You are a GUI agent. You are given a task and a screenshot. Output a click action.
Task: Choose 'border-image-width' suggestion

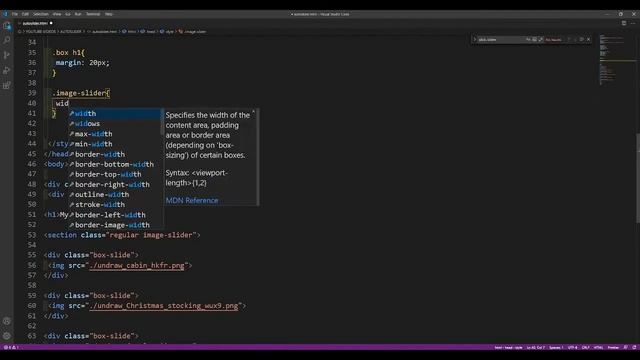tap(116, 225)
